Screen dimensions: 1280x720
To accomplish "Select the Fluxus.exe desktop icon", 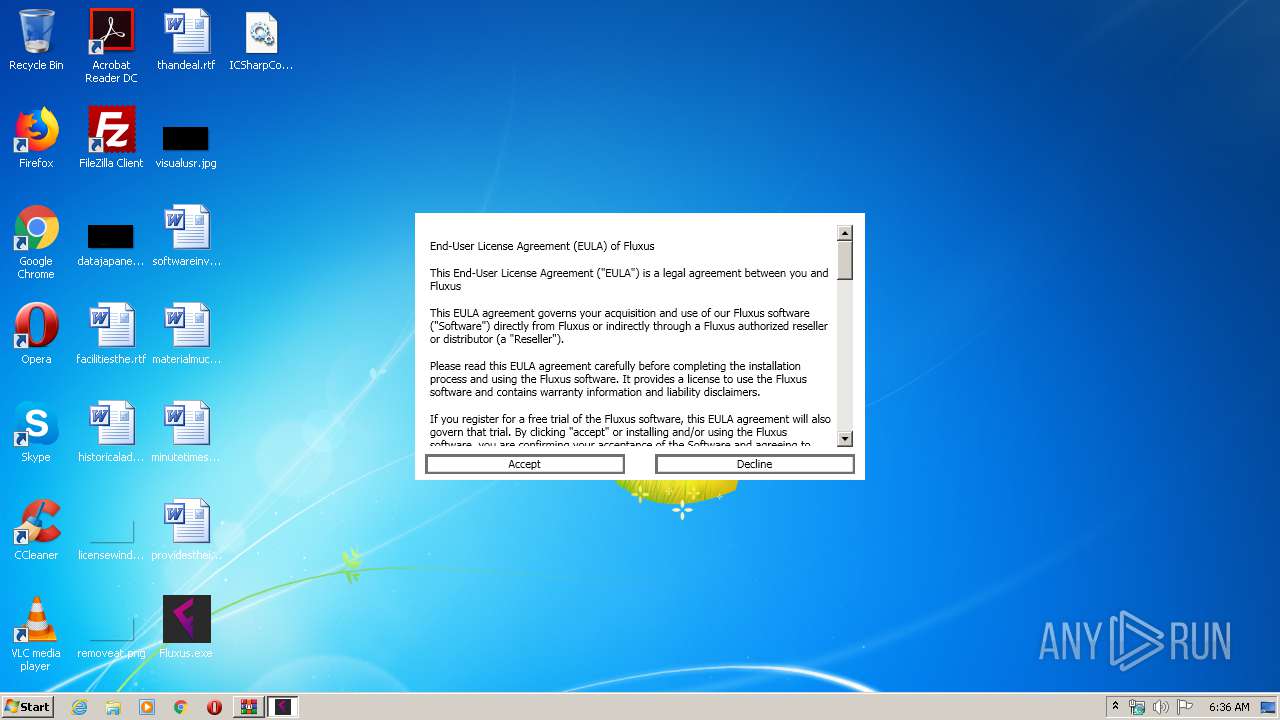I will (x=186, y=629).
